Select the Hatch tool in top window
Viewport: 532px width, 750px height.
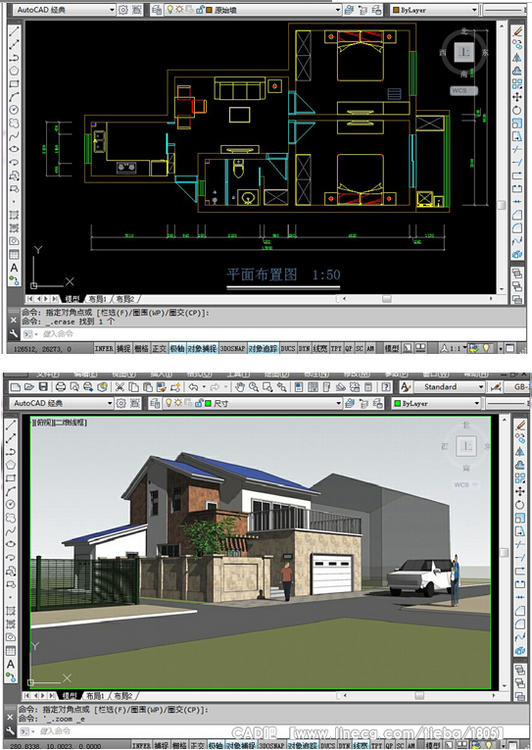pyautogui.click(x=14, y=215)
